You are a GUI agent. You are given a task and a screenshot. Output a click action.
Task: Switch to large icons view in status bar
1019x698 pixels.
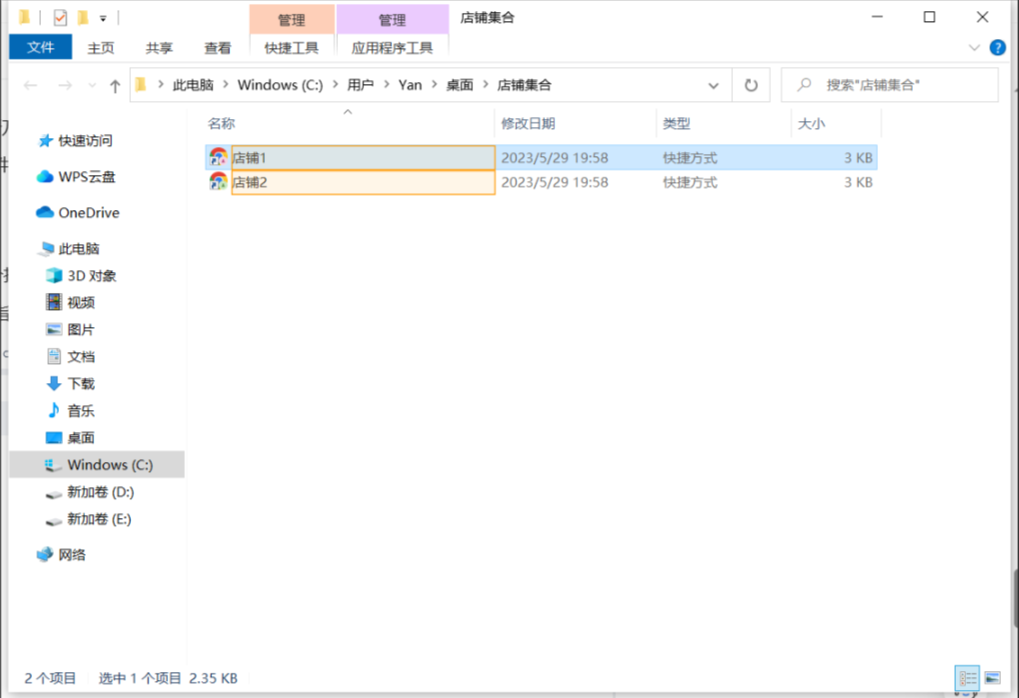[x=992, y=679]
